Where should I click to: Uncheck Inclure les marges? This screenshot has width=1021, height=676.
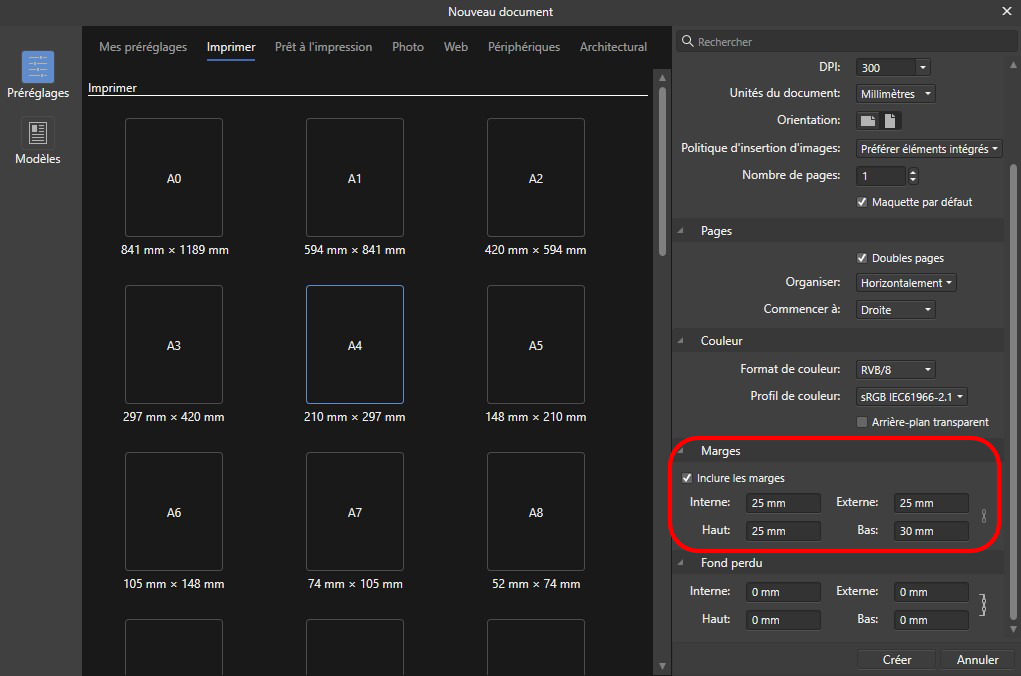pyautogui.click(x=687, y=478)
